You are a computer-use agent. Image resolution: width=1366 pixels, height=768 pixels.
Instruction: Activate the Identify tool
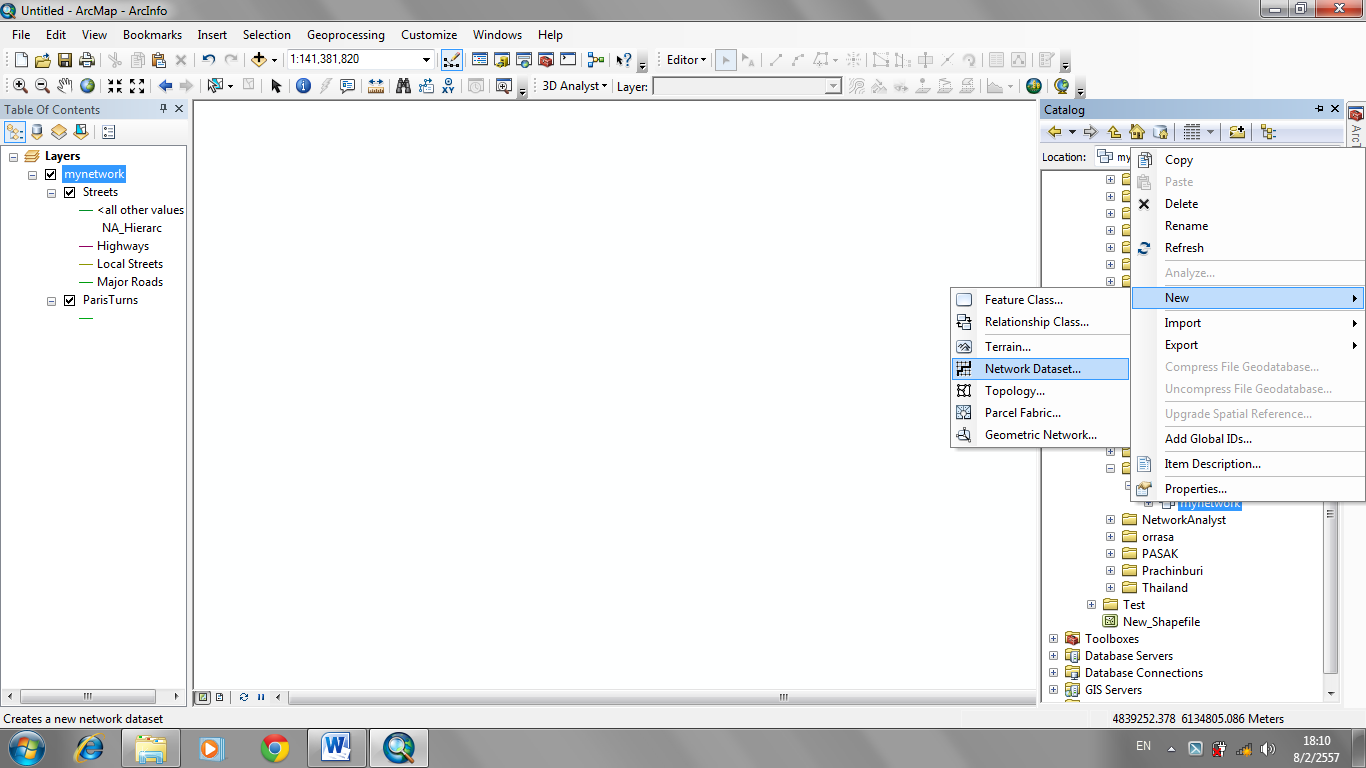pyautogui.click(x=303, y=86)
